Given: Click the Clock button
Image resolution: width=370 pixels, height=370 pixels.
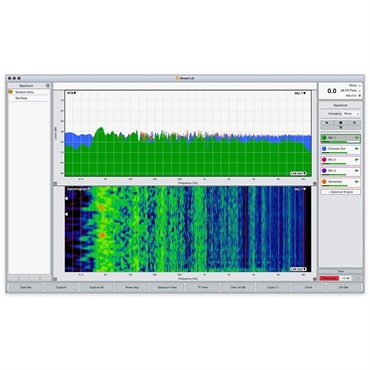Looking at the screenshot, I should click(x=308, y=287).
